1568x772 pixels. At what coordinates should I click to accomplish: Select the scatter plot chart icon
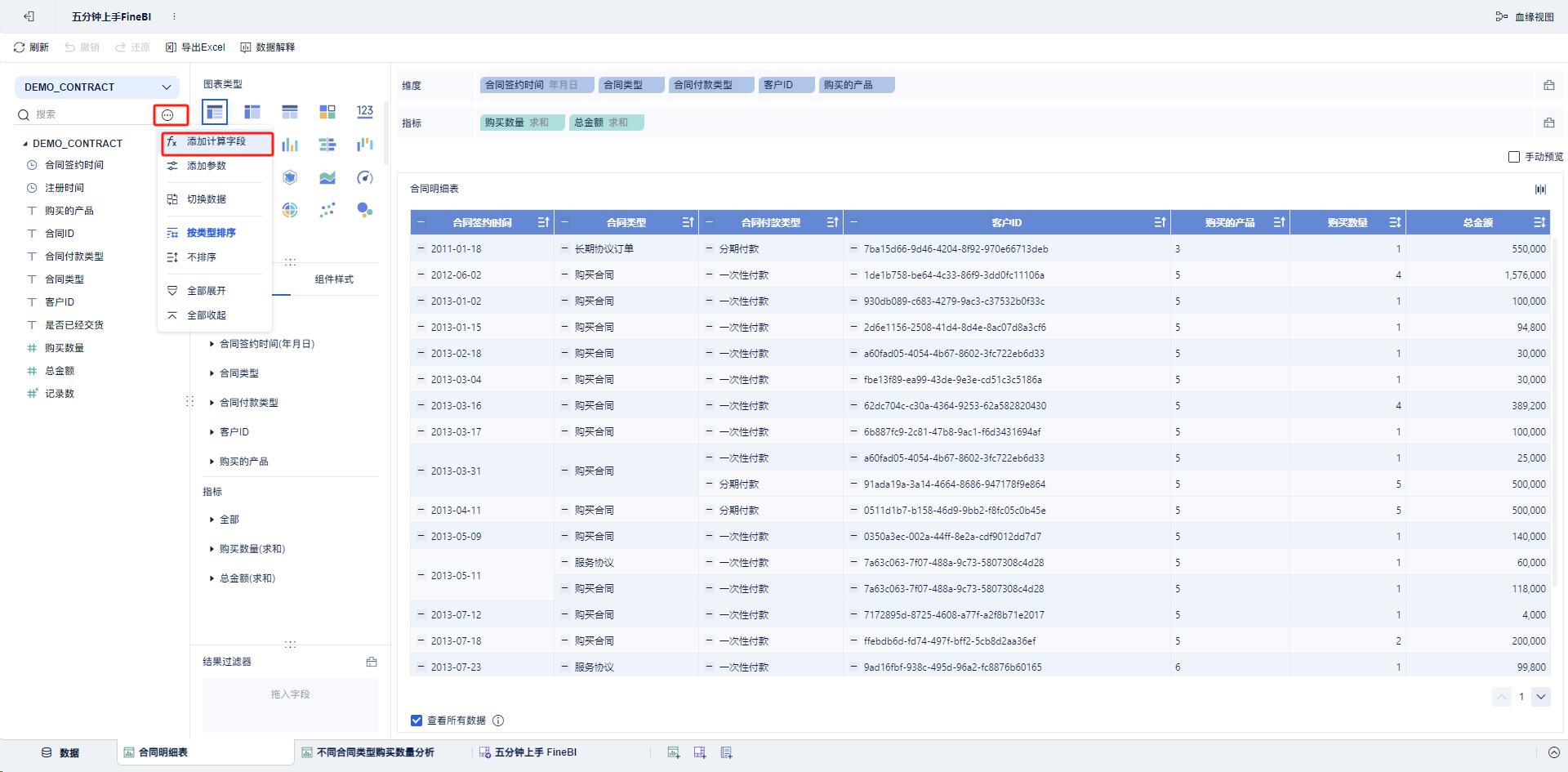coord(327,210)
